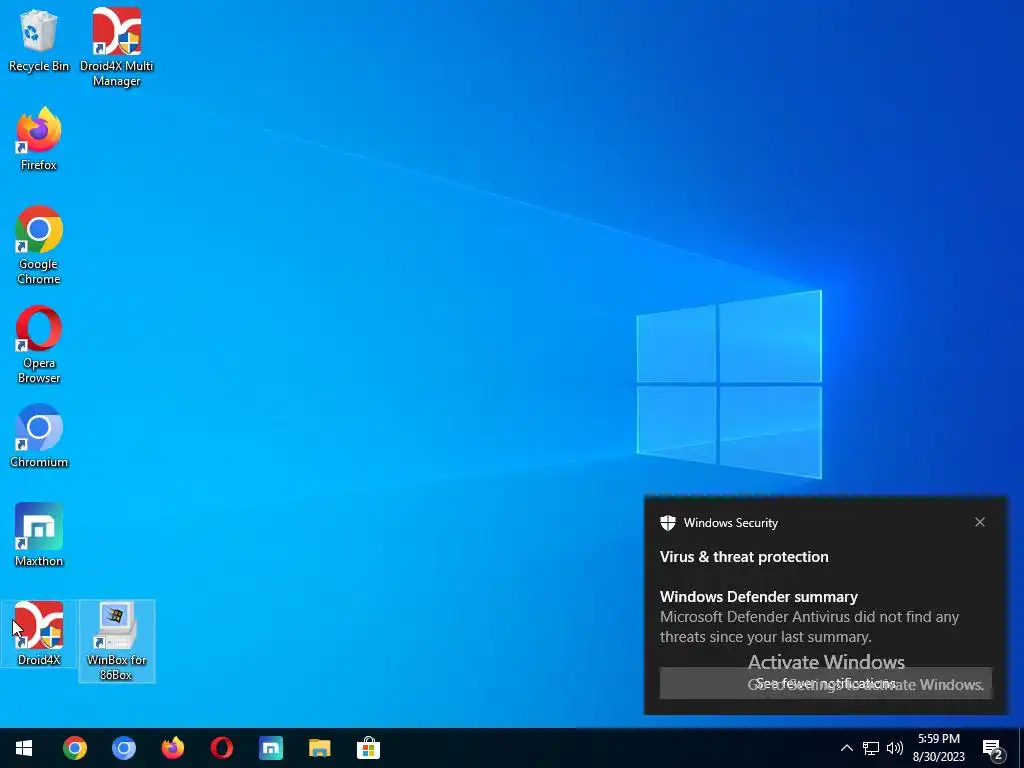Select Droid4X Multi Manager desktop shortcut
Viewport: 1024px width, 768px height.
point(116,47)
